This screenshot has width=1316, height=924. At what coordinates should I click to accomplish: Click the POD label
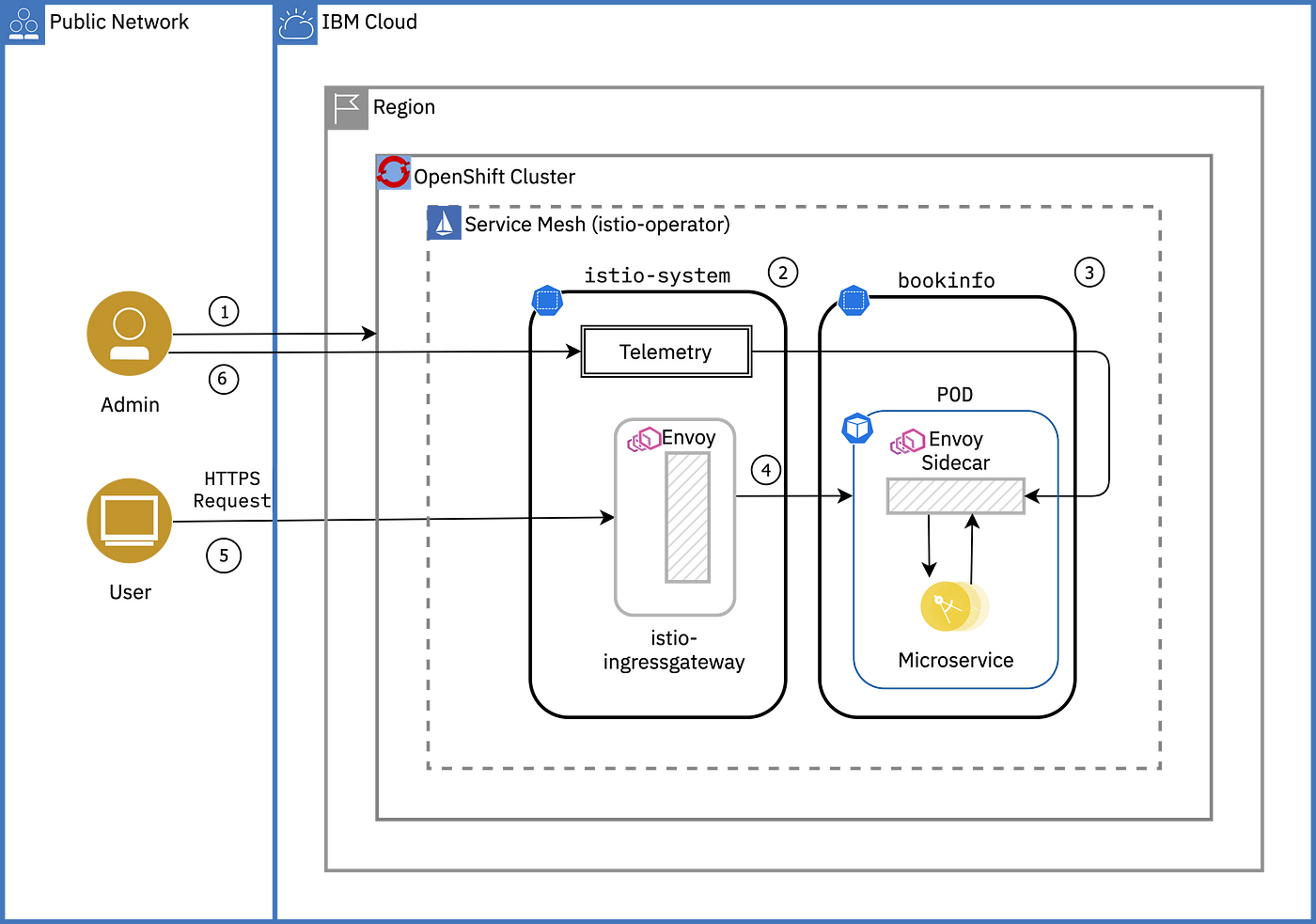(x=955, y=395)
